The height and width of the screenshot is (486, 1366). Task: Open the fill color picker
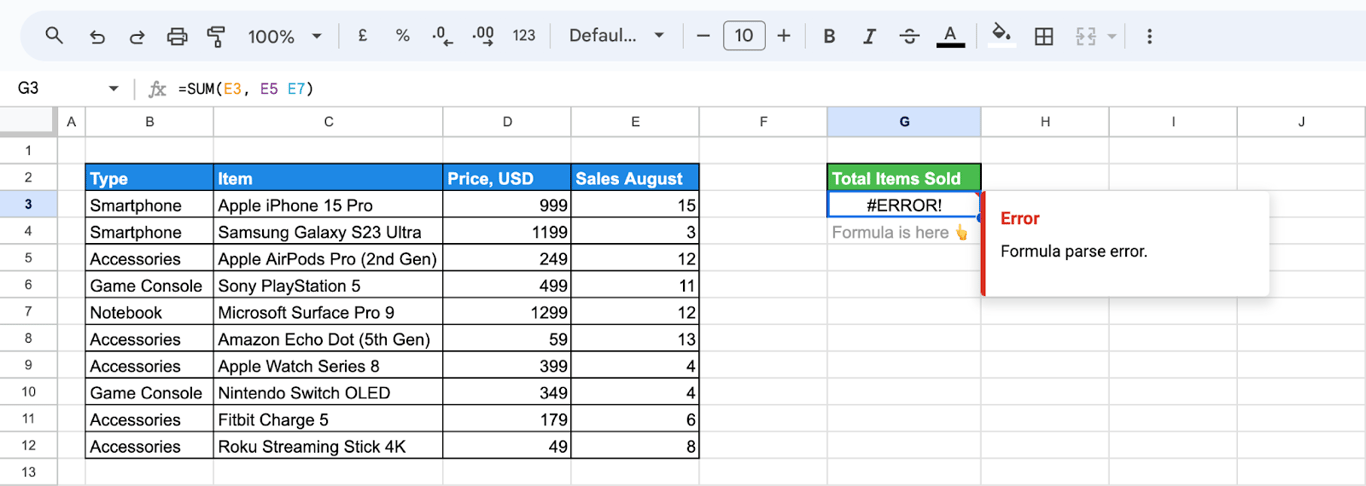pyautogui.click(x=1001, y=36)
